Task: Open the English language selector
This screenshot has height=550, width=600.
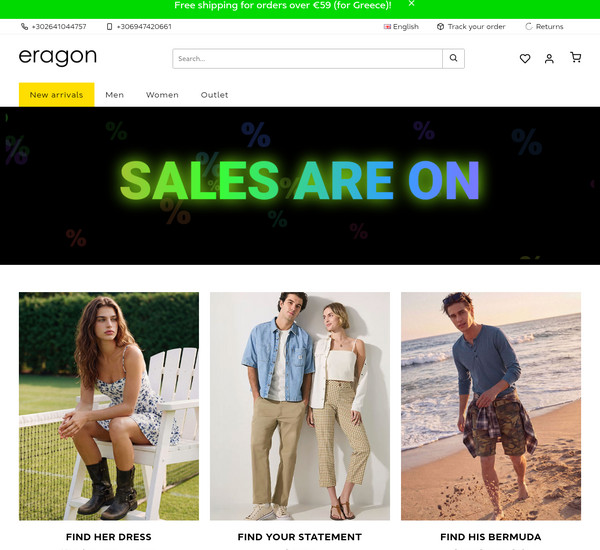Action: (x=401, y=26)
